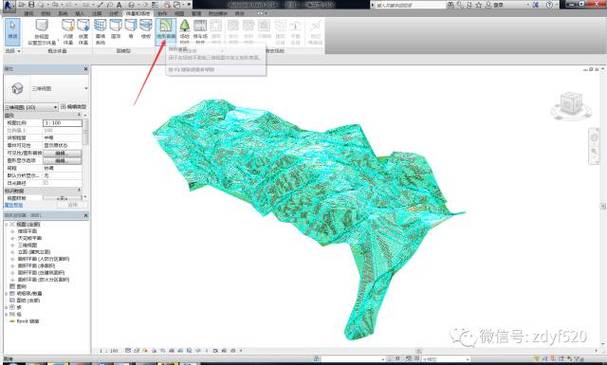This screenshot has width=607, height=365.
Task: Open the quick access toolbar customize arrow
Action: [x=189, y=5]
